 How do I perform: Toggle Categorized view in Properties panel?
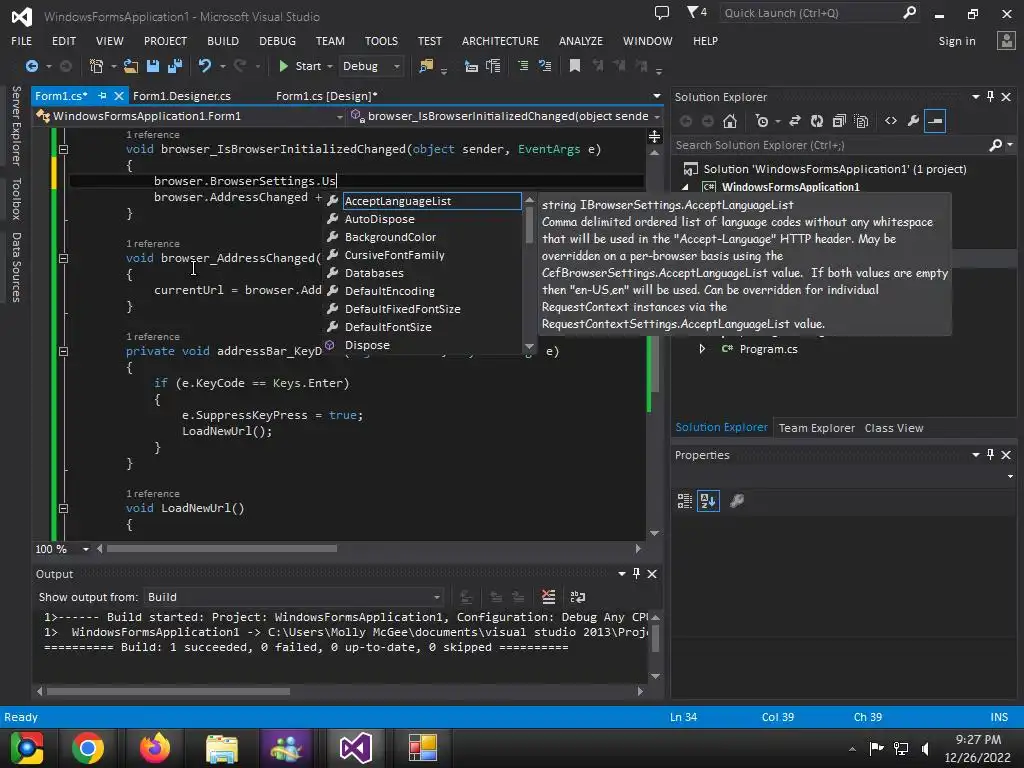pyautogui.click(x=684, y=501)
